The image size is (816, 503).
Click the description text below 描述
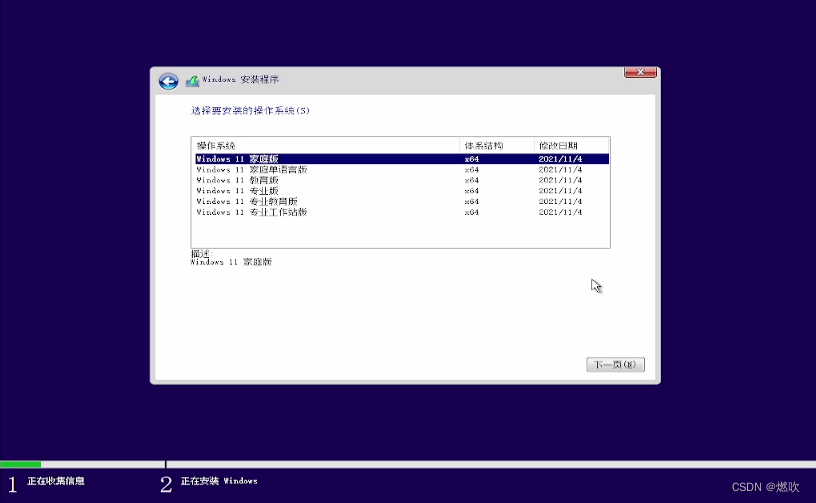pyautogui.click(x=231, y=262)
